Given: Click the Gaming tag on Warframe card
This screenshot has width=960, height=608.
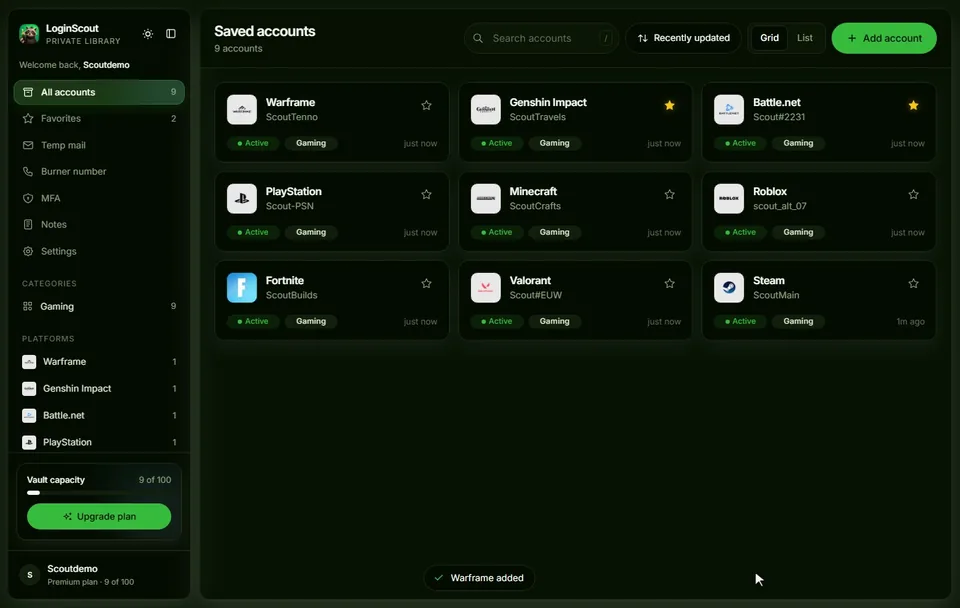Looking at the screenshot, I should pos(311,143).
